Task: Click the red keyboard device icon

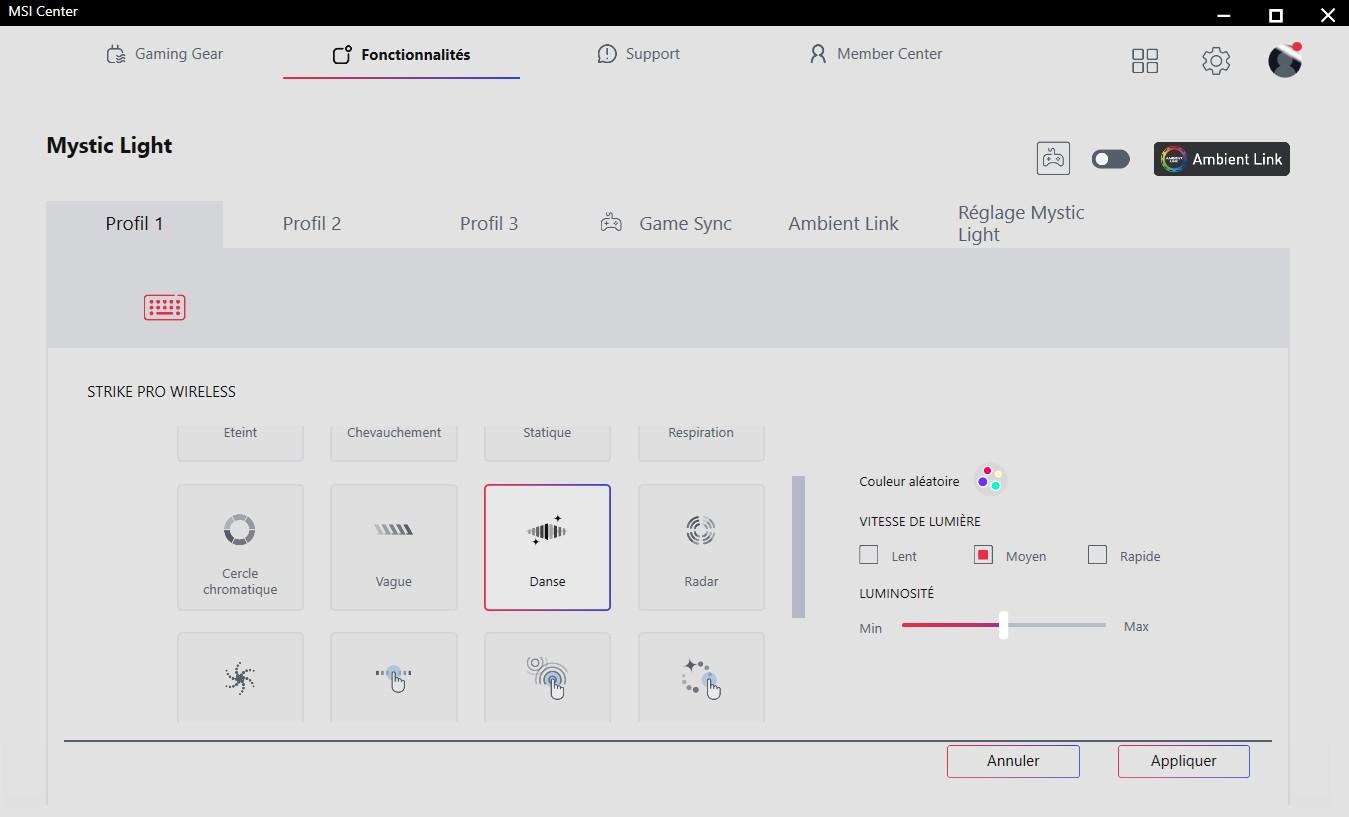Action: tap(164, 307)
